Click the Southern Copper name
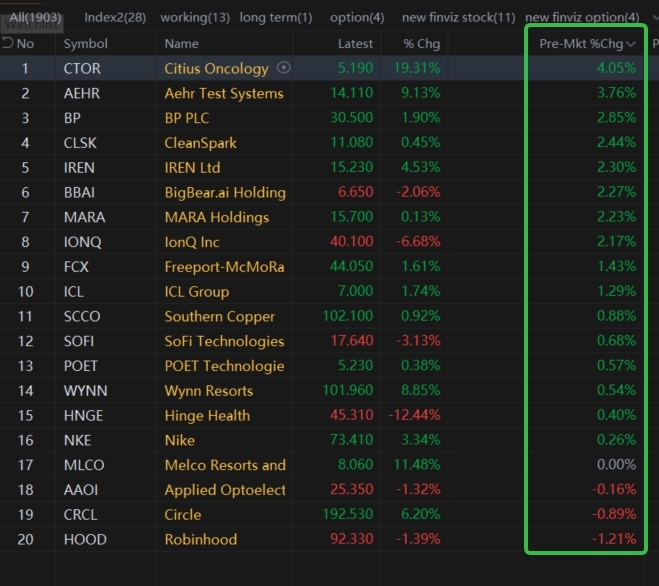Viewport: 659px width, 586px height. coord(219,317)
